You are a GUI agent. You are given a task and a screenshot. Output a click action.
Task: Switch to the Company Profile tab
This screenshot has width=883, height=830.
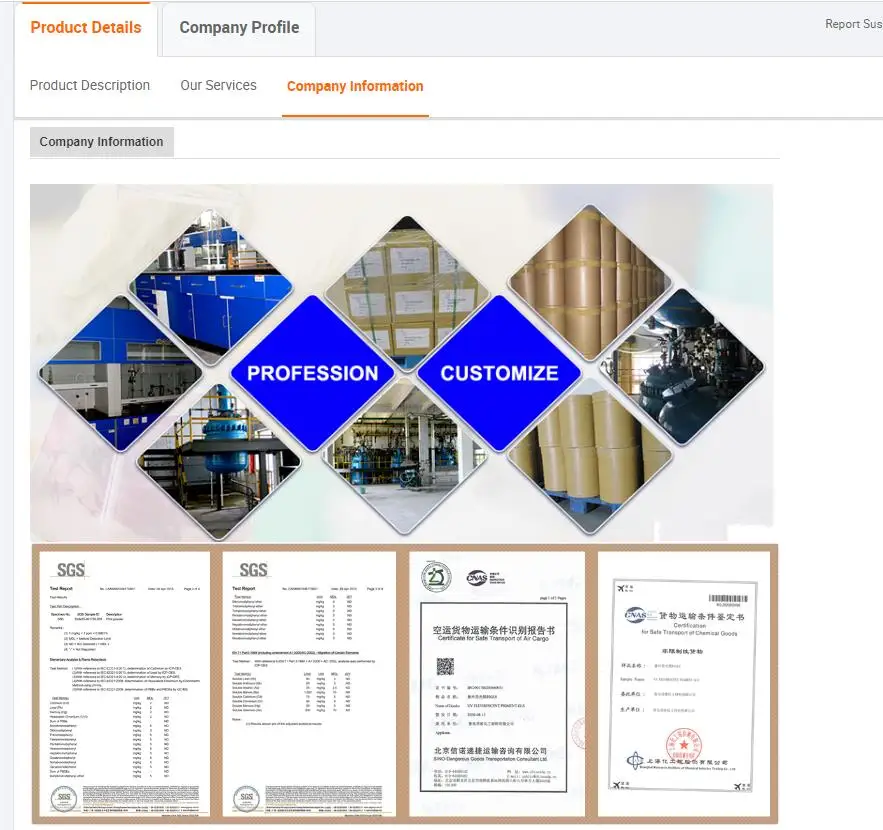tap(239, 28)
